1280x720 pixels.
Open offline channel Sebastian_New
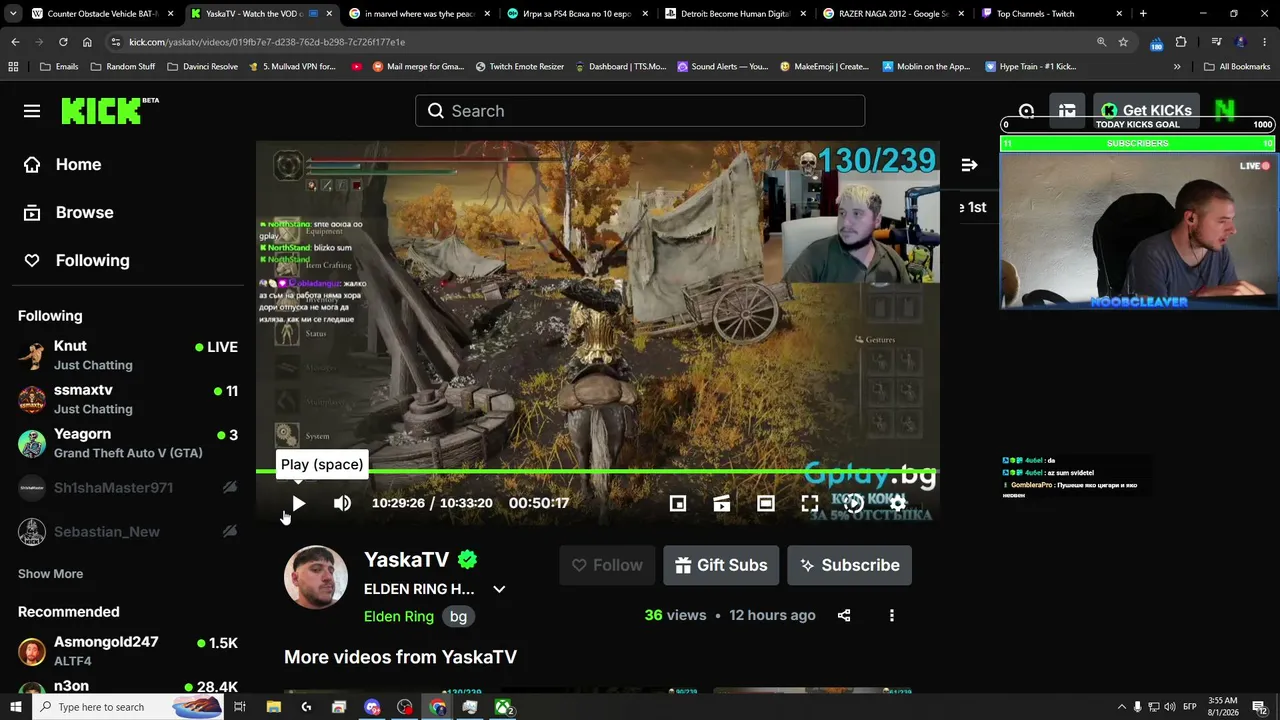tap(128, 531)
